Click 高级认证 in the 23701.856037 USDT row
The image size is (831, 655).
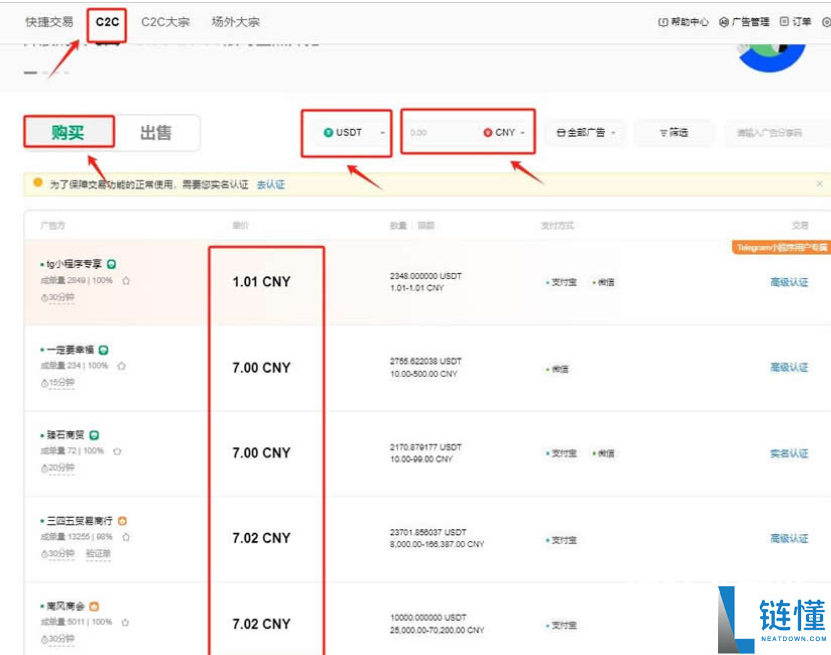click(x=789, y=538)
